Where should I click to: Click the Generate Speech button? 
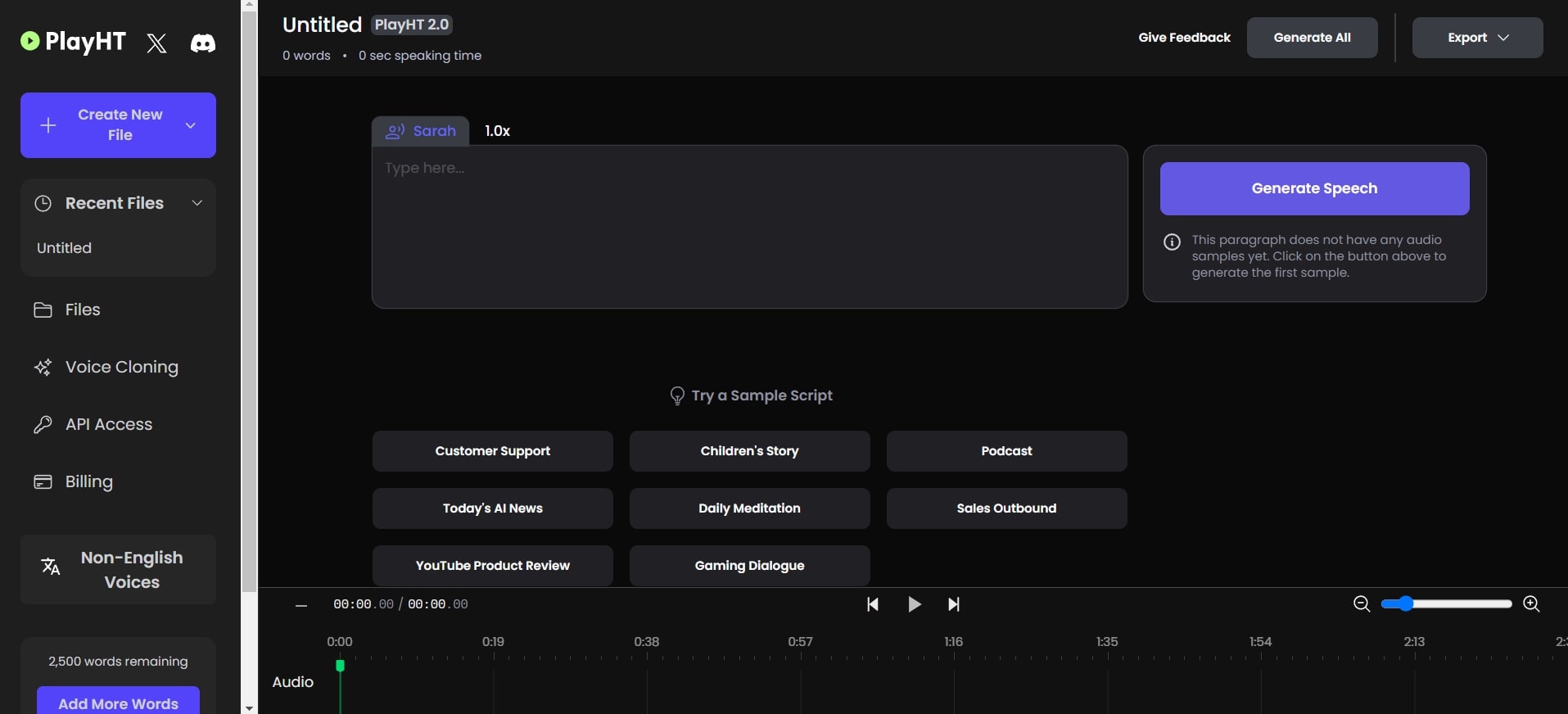click(1314, 188)
